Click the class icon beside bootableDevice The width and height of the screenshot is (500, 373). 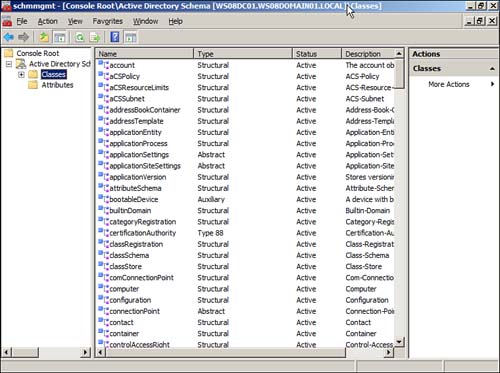(103, 199)
